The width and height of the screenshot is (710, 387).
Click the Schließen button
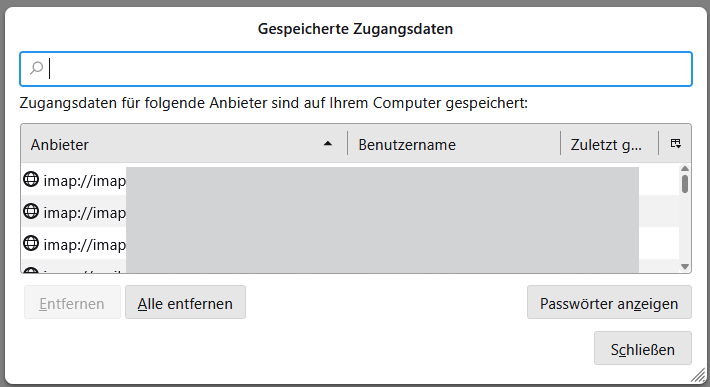point(643,348)
